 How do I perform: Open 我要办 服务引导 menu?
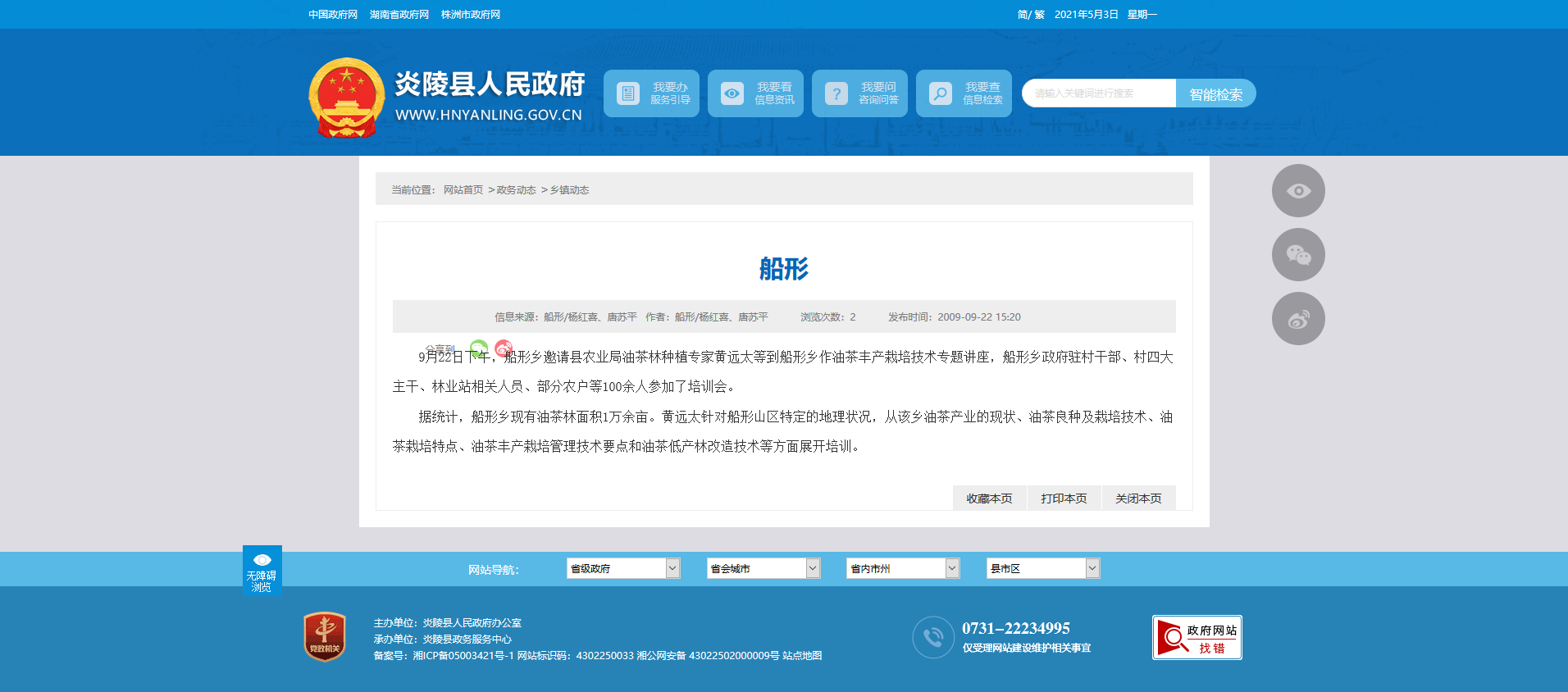pyautogui.click(x=651, y=93)
